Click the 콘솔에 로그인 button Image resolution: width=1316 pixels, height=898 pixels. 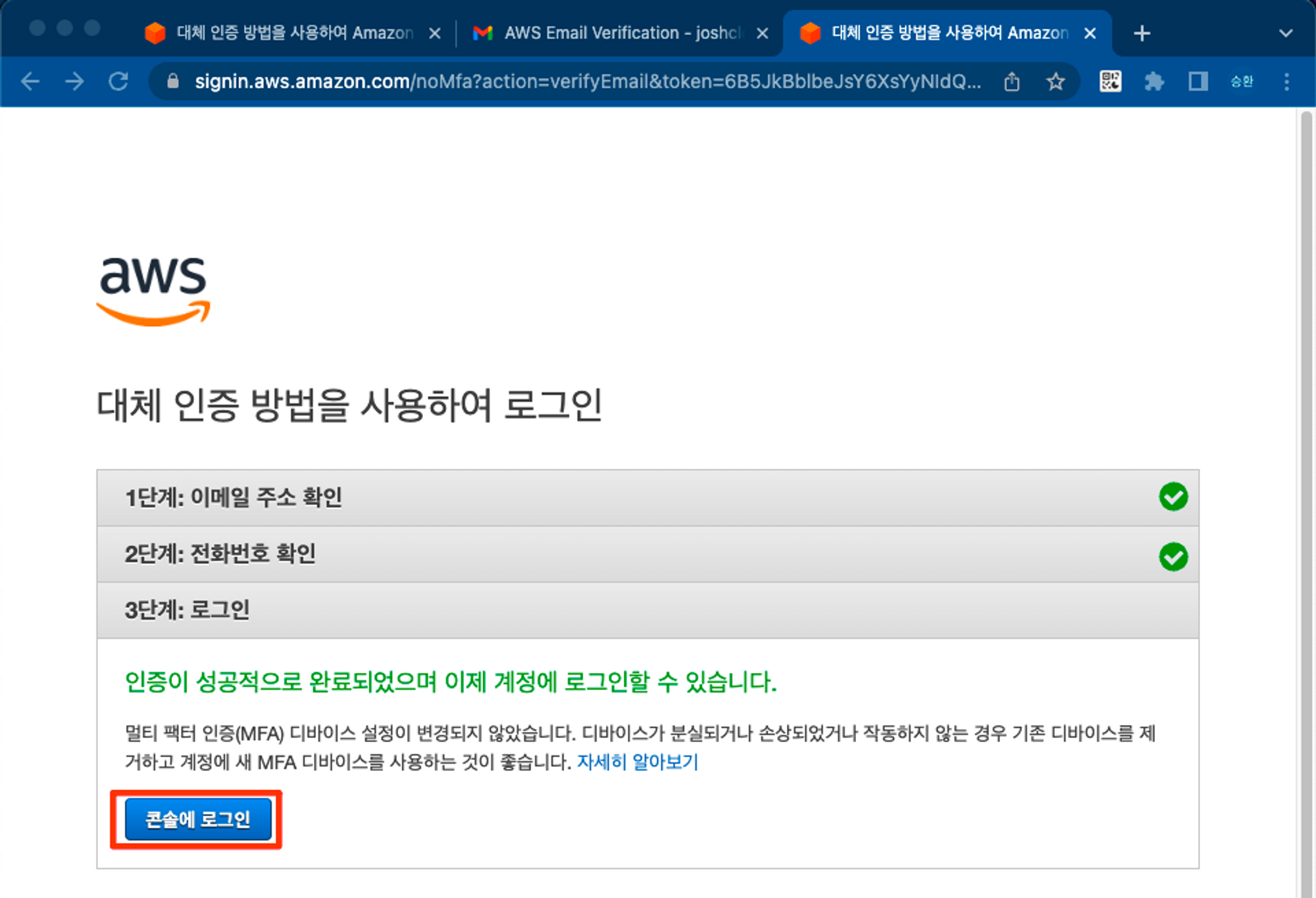pos(197,819)
